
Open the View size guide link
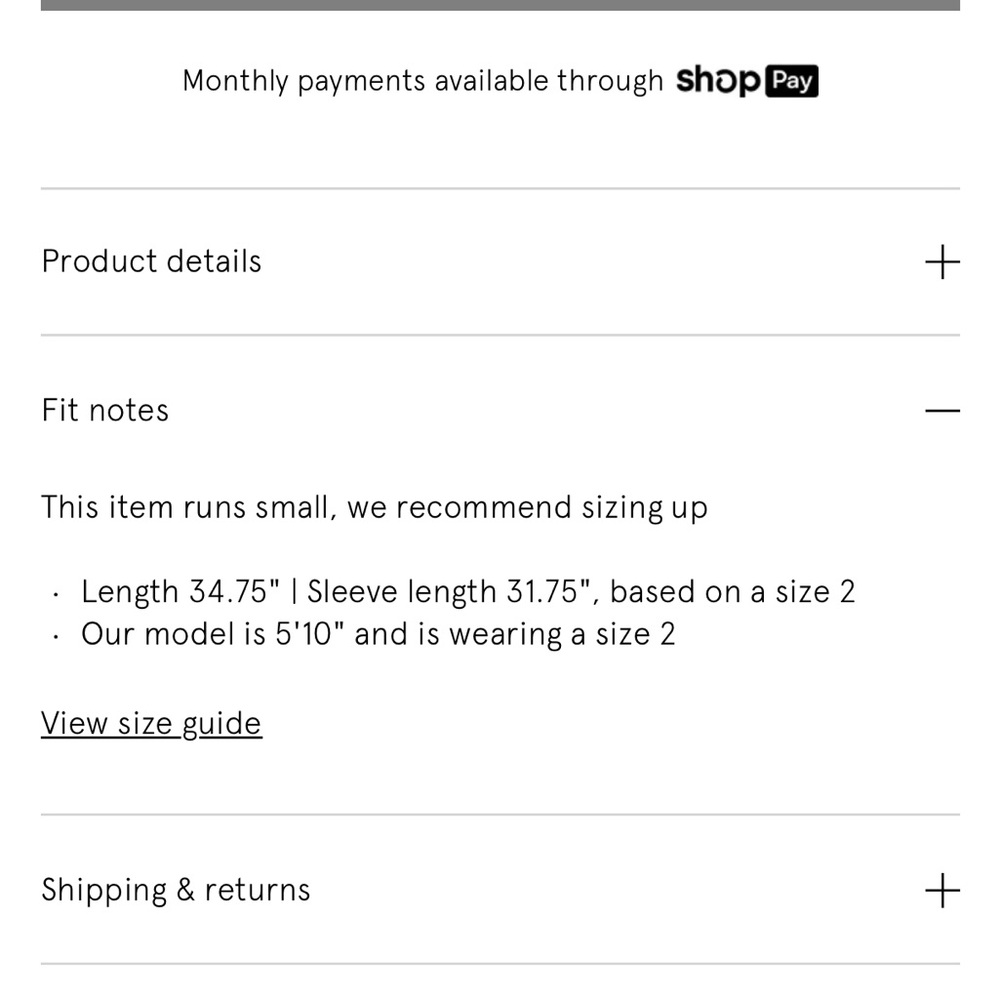pos(151,723)
